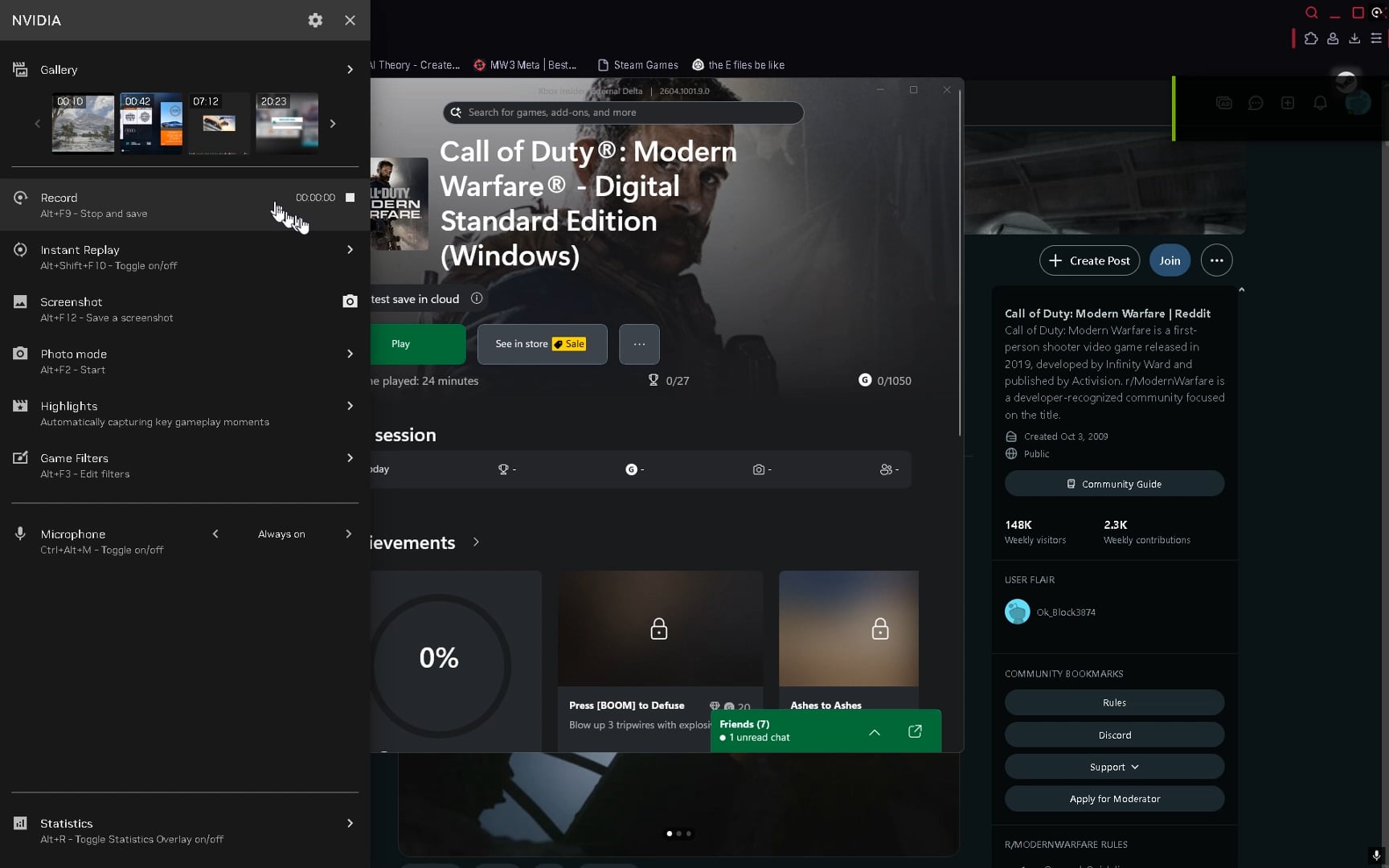The image size is (1389, 868).
Task: Stop the recording with the square icon
Action: [x=350, y=198]
